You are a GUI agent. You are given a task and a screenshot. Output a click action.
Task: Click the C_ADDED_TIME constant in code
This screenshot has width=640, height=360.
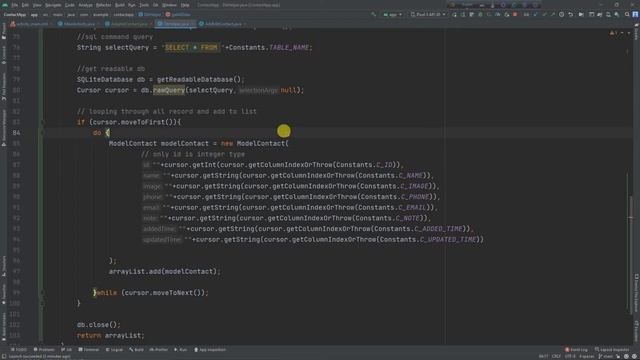(438, 229)
